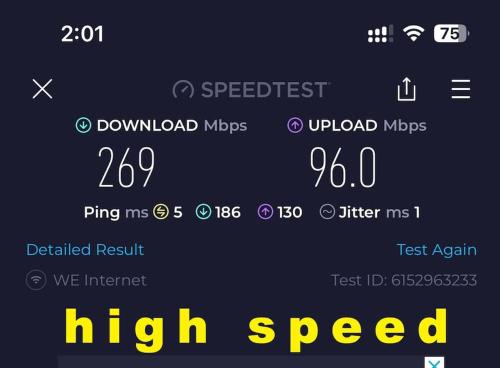This screenshot has height=368, width=500.
Task: Close the speed test result screen
Action: tap(42, 89)
